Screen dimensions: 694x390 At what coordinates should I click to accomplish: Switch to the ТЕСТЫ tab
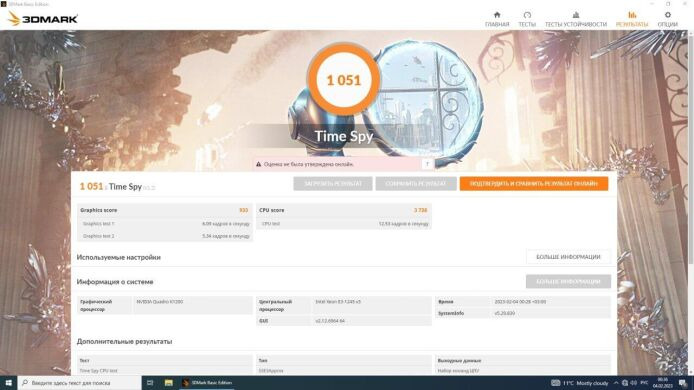(527, 19)
